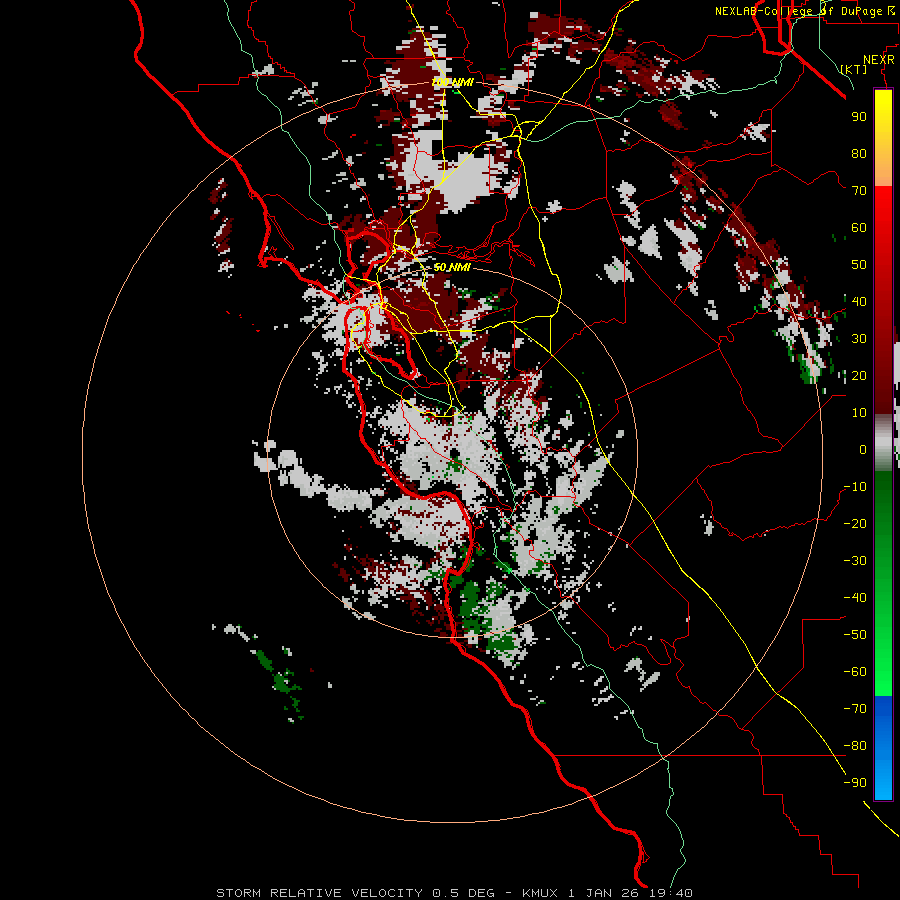Click the STORM RELATIVE VELOCITY title text
The image size is (900, 900).
click(319, 893)
